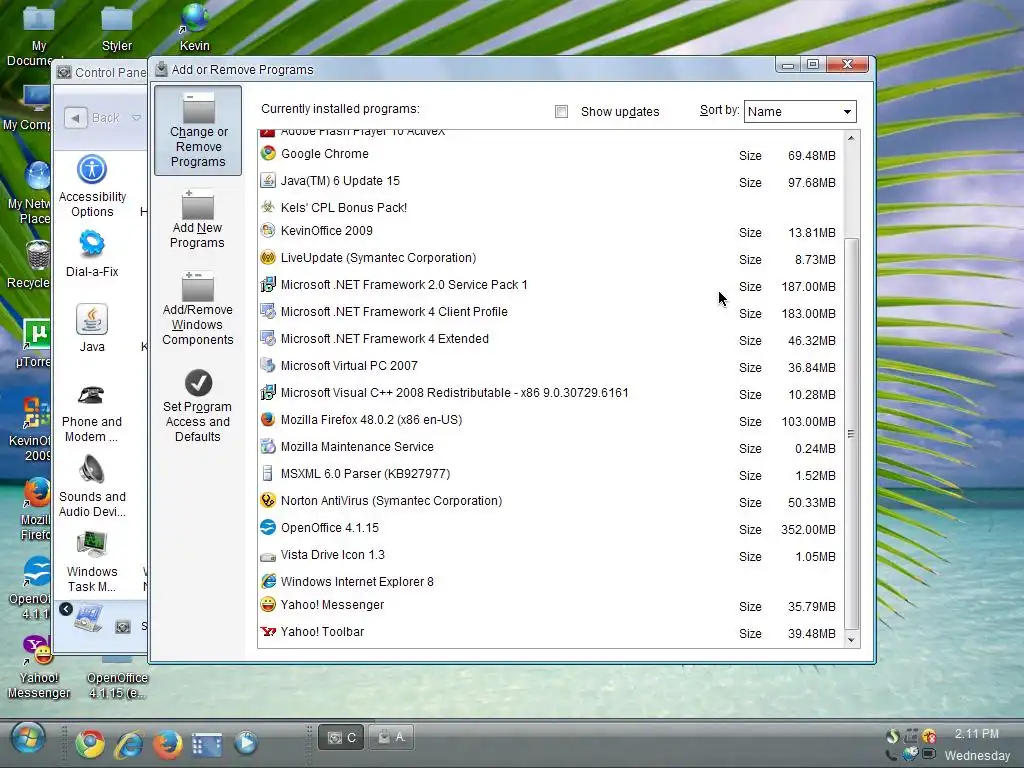This screenshot has width=1024, height=768.
Task: Select Change or Remove Programs tab
Action: pyautogui.click(x=198, y=130)
